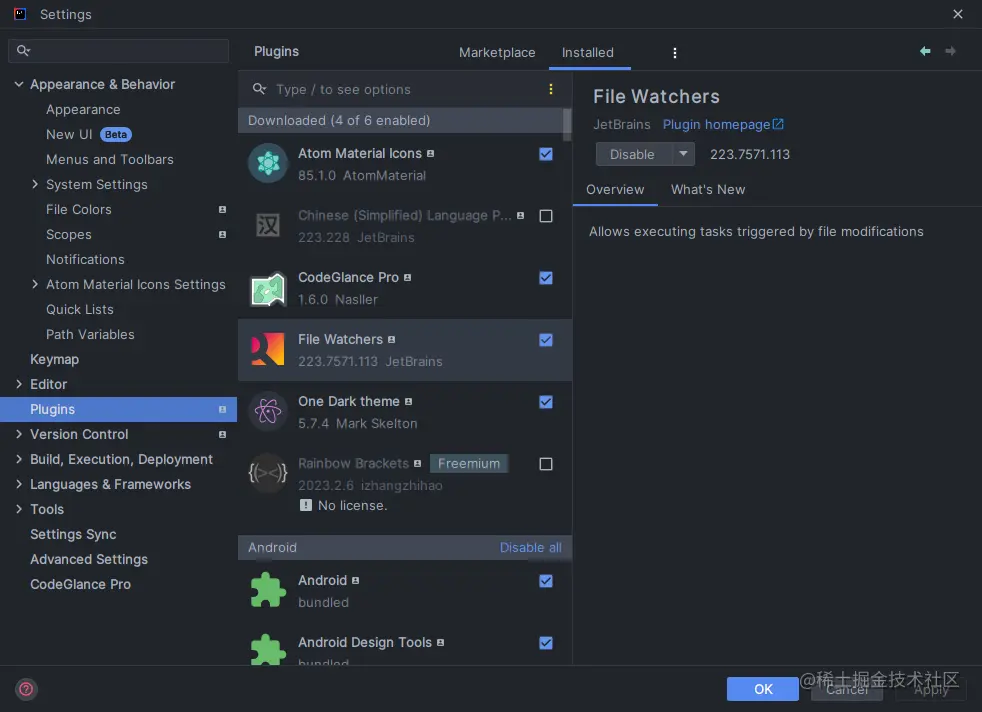Enable the Rainbow Brackets plugin checkbox
982x712 pixels.
[x=546, y=464]
